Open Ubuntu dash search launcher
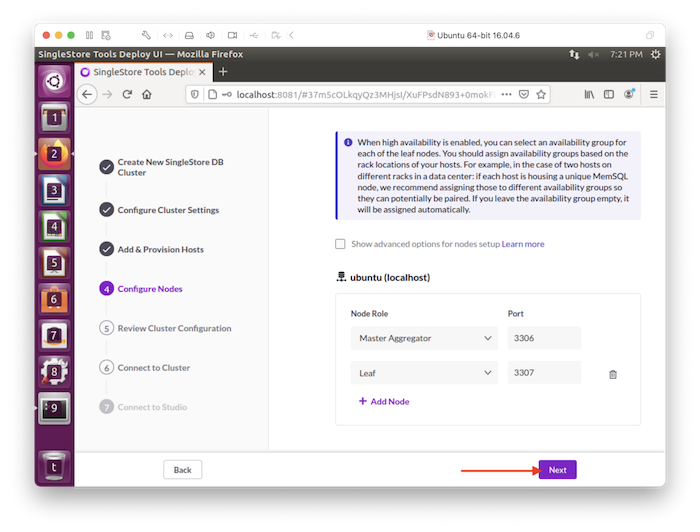The image size is (700, 532). pos(54,82)
